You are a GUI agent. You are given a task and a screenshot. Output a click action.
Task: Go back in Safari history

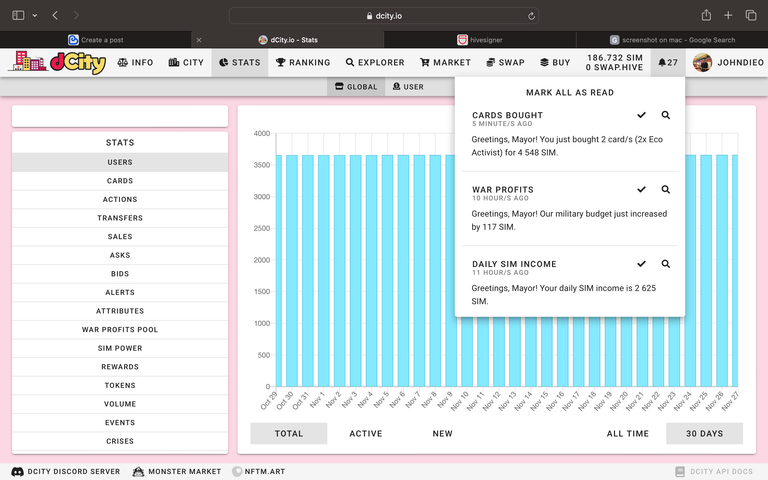(x=55, y=15)
